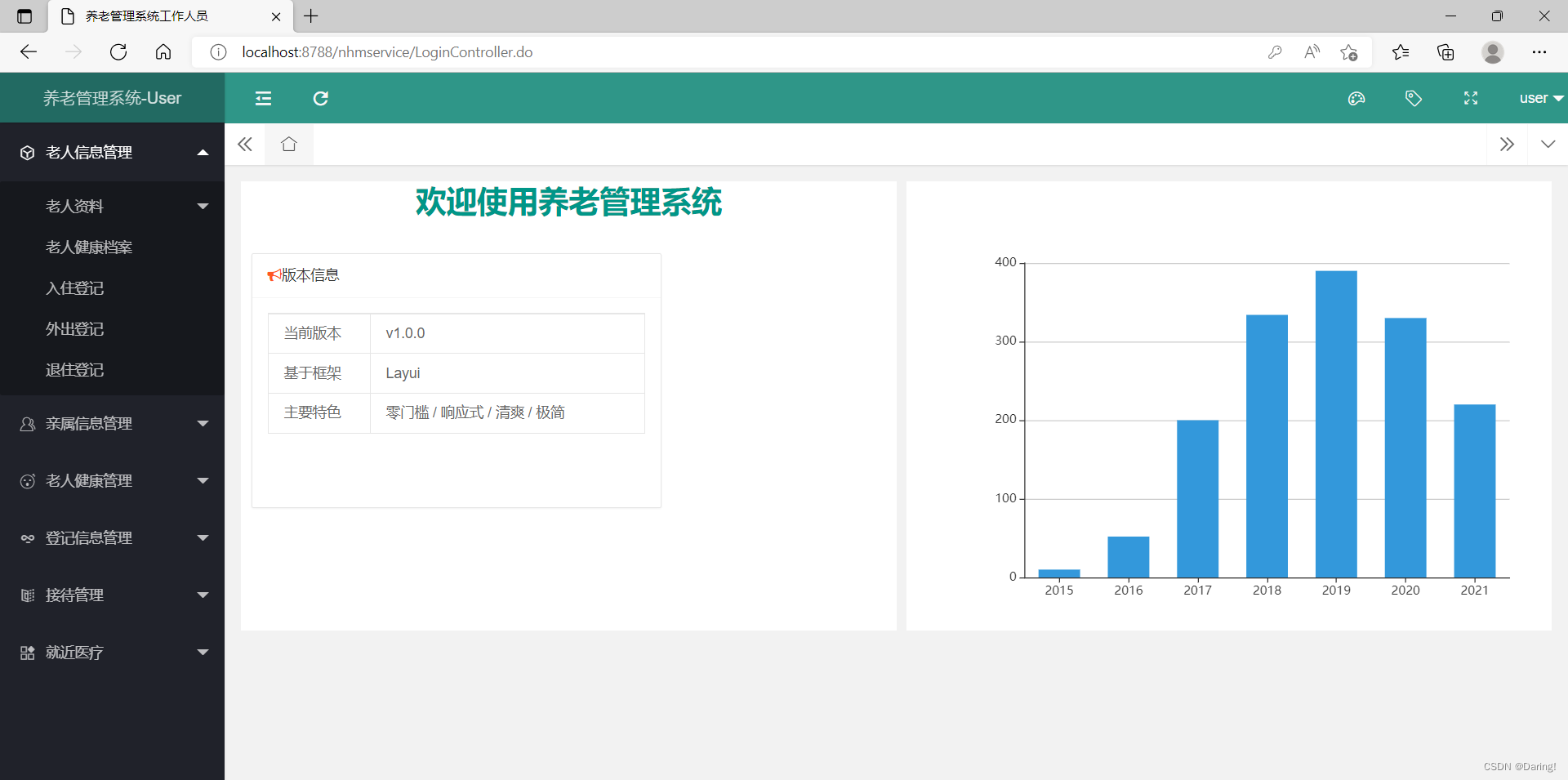Click the browser back arrow

(29, 52)
